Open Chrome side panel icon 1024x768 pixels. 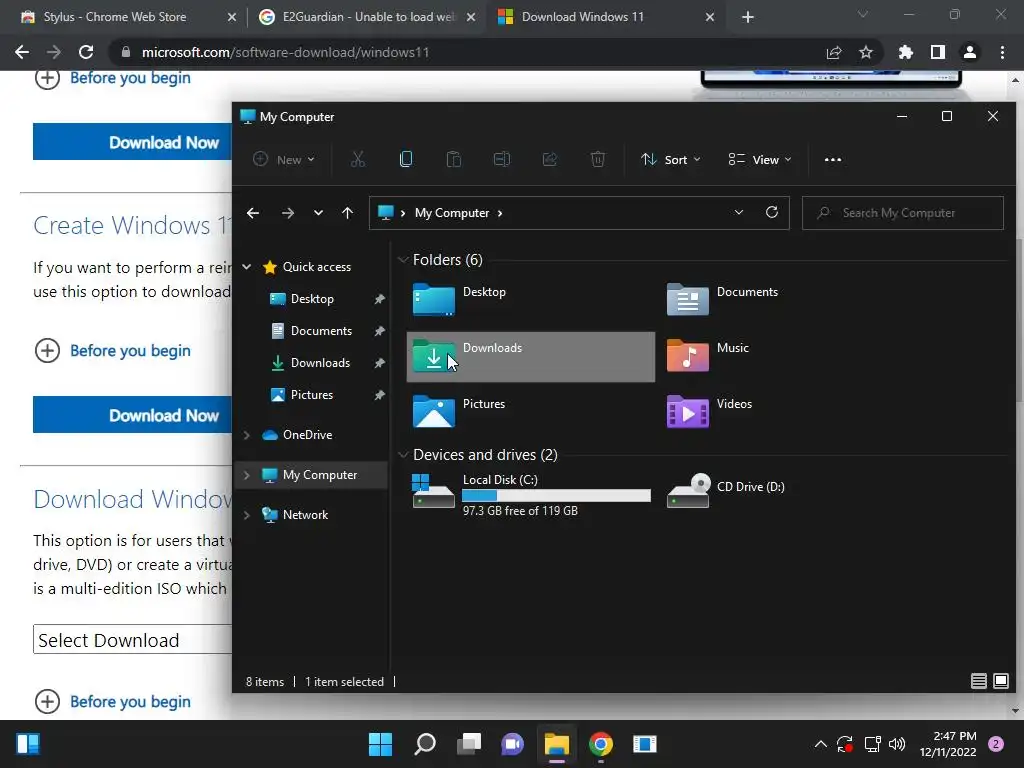coord(937,52)
